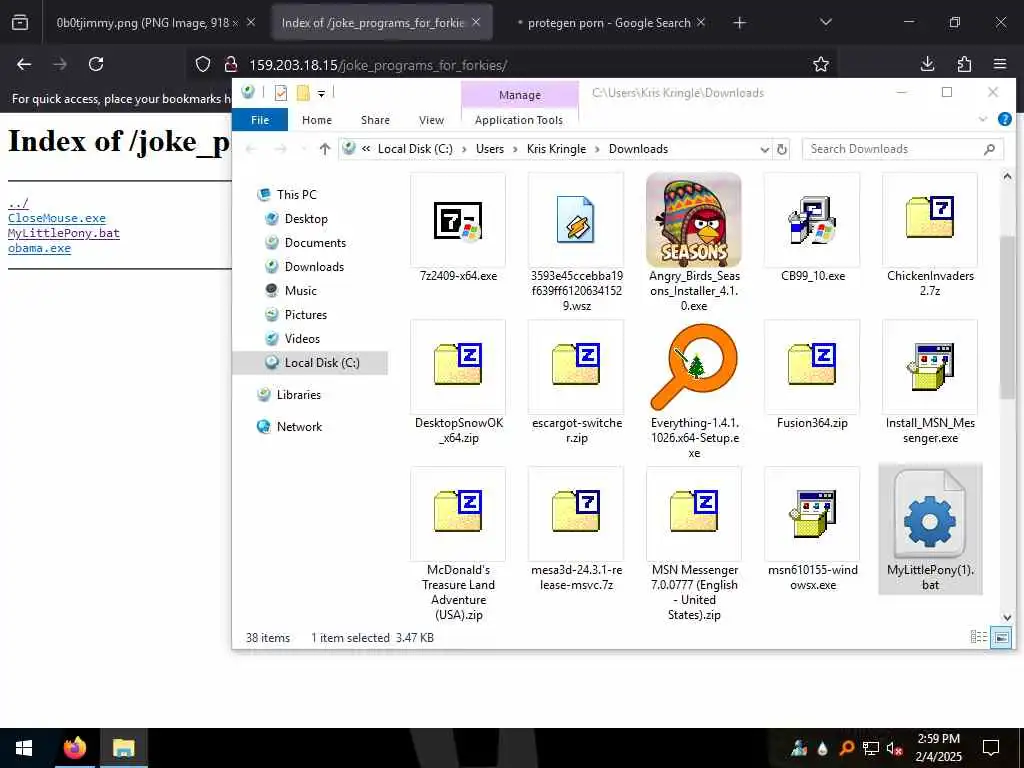Viewport: 1024px width, 768px height.
Task: Switch to large icons view layout
Action: click(1001, 637)
